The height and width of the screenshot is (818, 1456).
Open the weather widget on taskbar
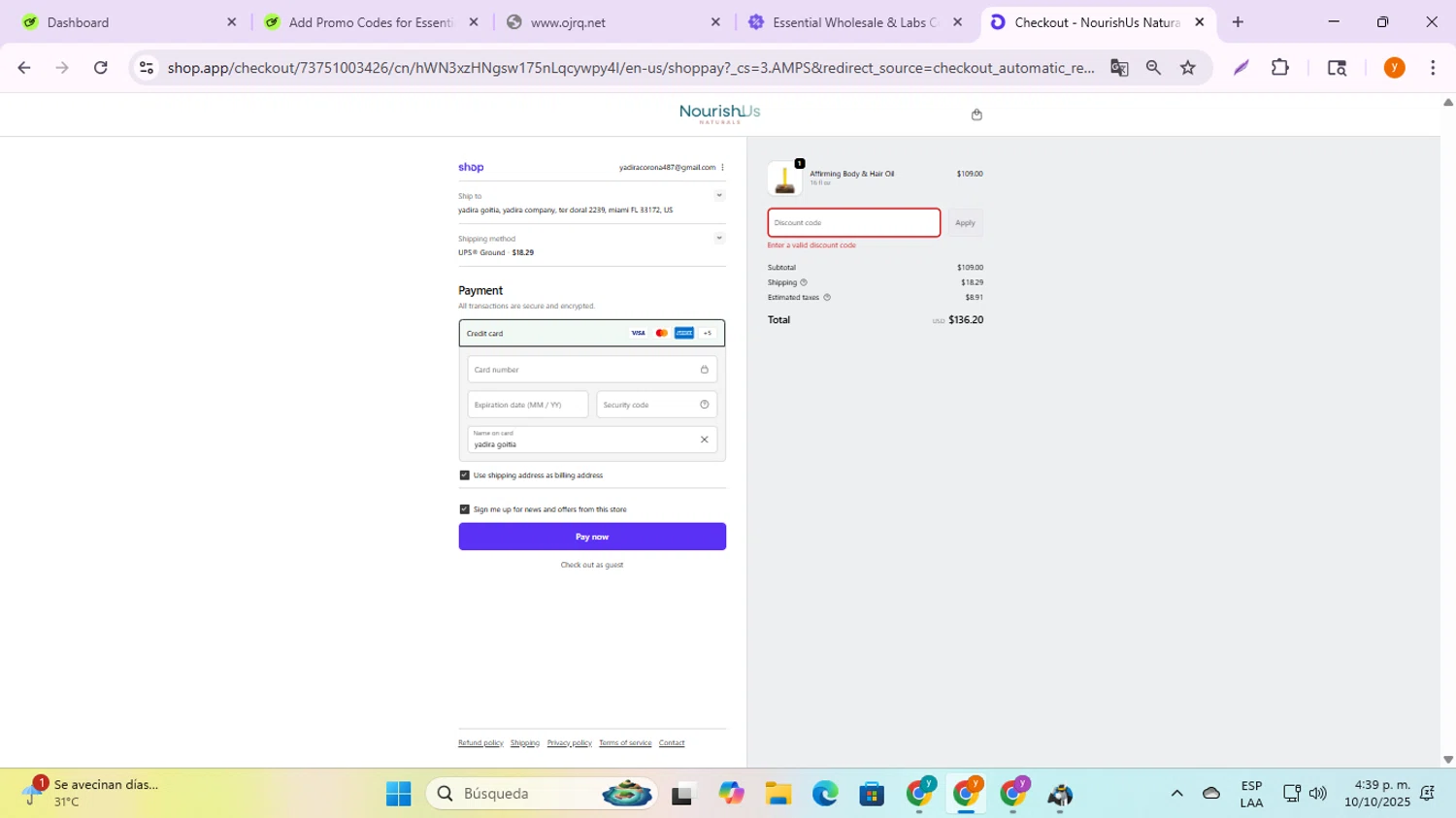(x=92, y=794)
